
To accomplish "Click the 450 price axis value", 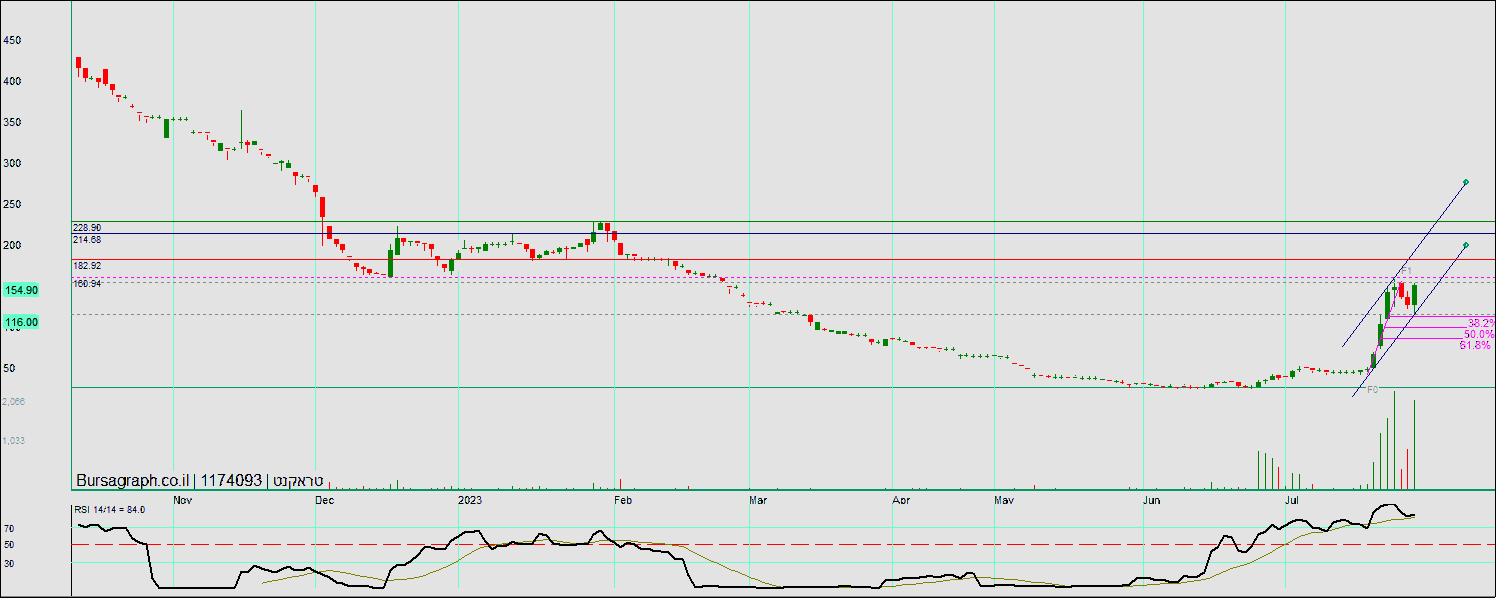I will pos(12,41).
